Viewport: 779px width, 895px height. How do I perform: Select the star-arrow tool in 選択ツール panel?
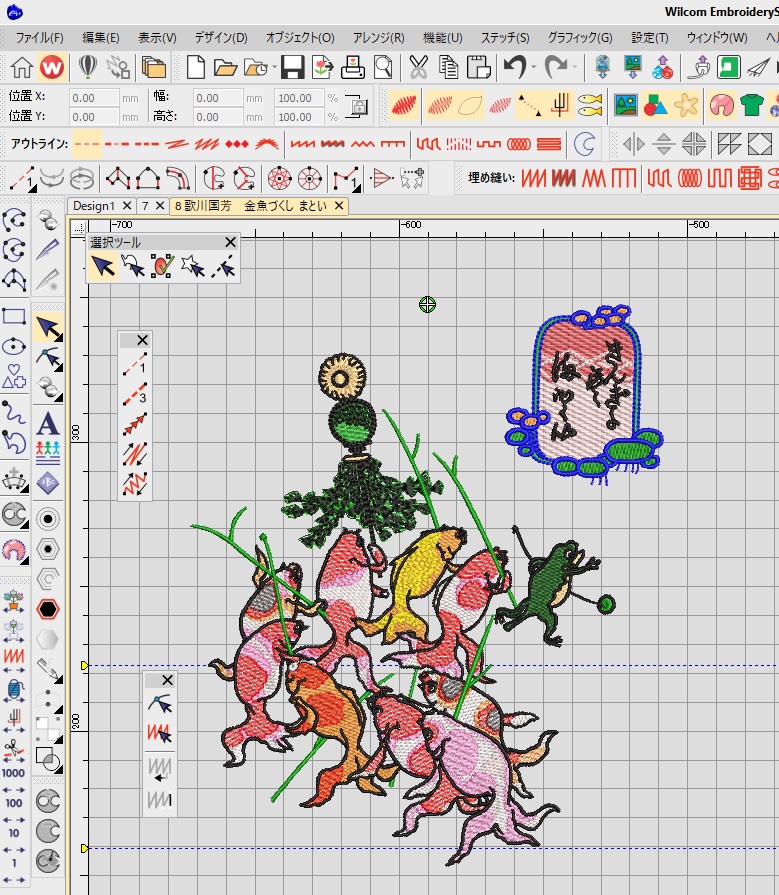[192, 267]
